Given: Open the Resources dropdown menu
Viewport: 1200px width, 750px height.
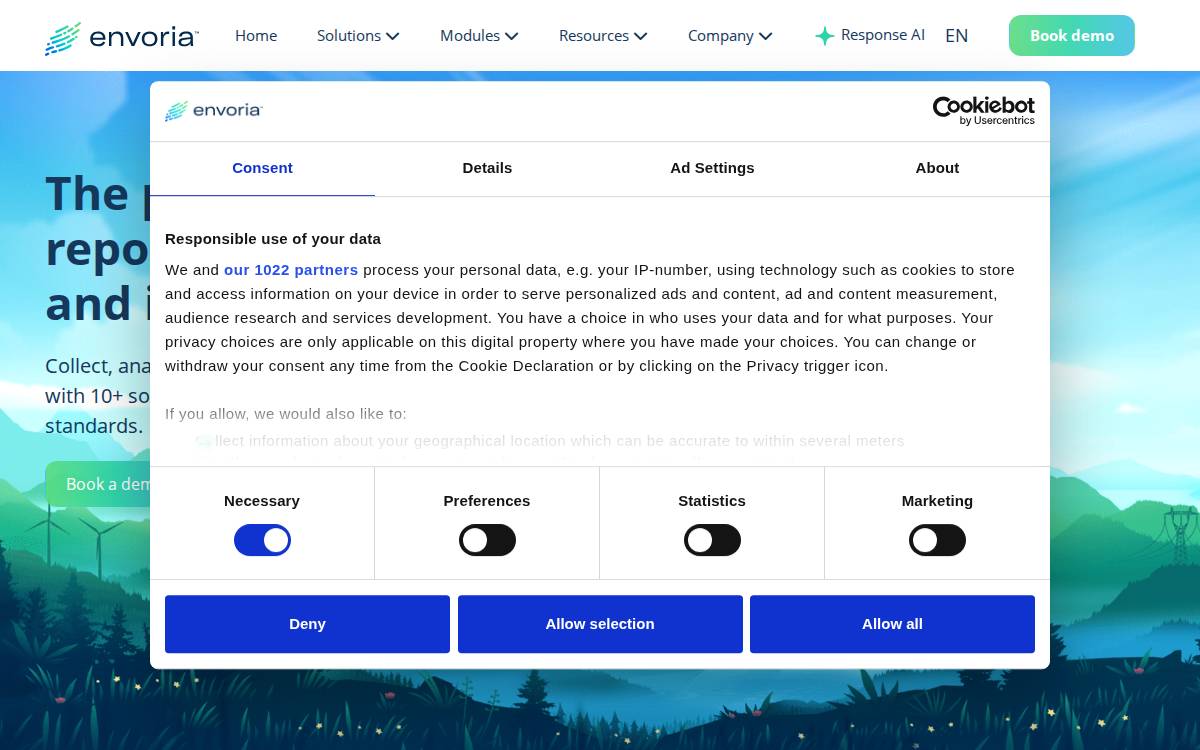Looking at the screenshot, I should (x=603, y=36).
